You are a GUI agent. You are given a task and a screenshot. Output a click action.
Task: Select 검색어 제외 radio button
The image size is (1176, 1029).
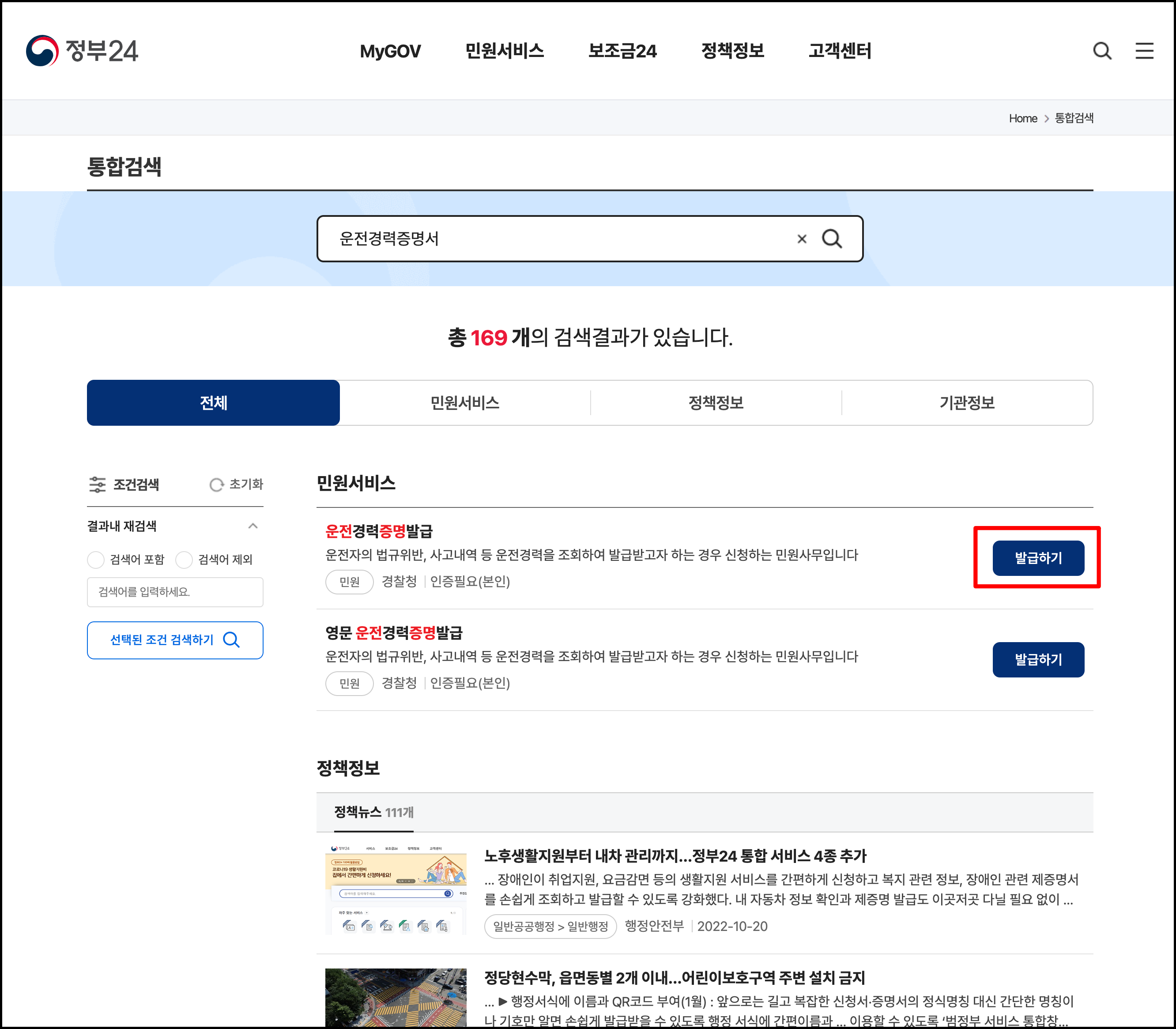(184, 560)
